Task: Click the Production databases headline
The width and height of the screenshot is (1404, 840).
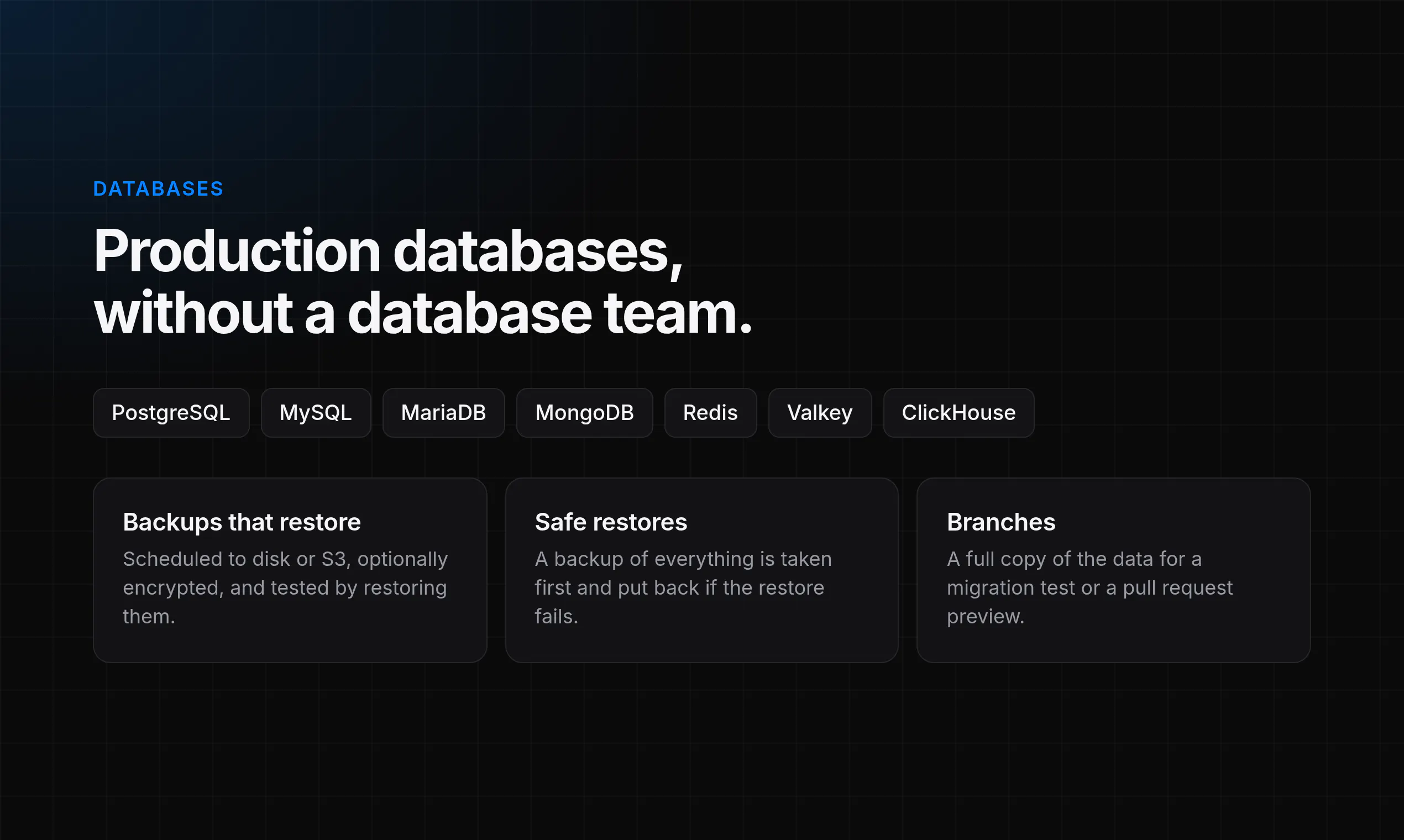Action: click(x=423, y=281)
